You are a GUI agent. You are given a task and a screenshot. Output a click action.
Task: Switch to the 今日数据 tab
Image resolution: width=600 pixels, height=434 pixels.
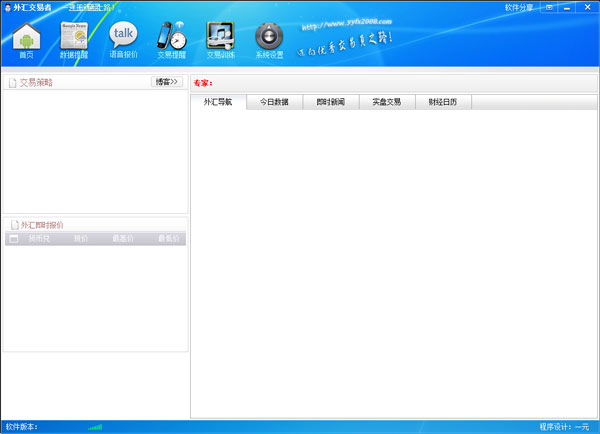click(x=274, y=102)
